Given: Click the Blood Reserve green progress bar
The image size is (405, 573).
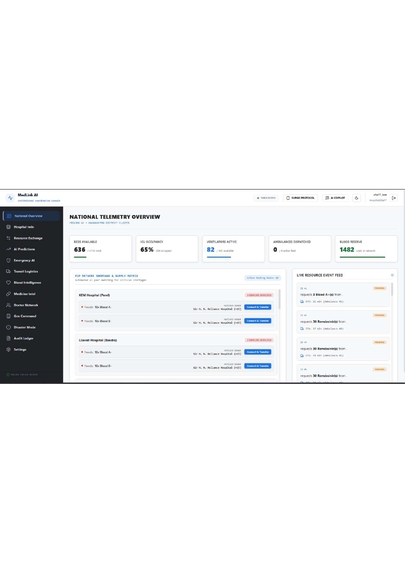Looking at the screenshot, I should tap(362, 257).
